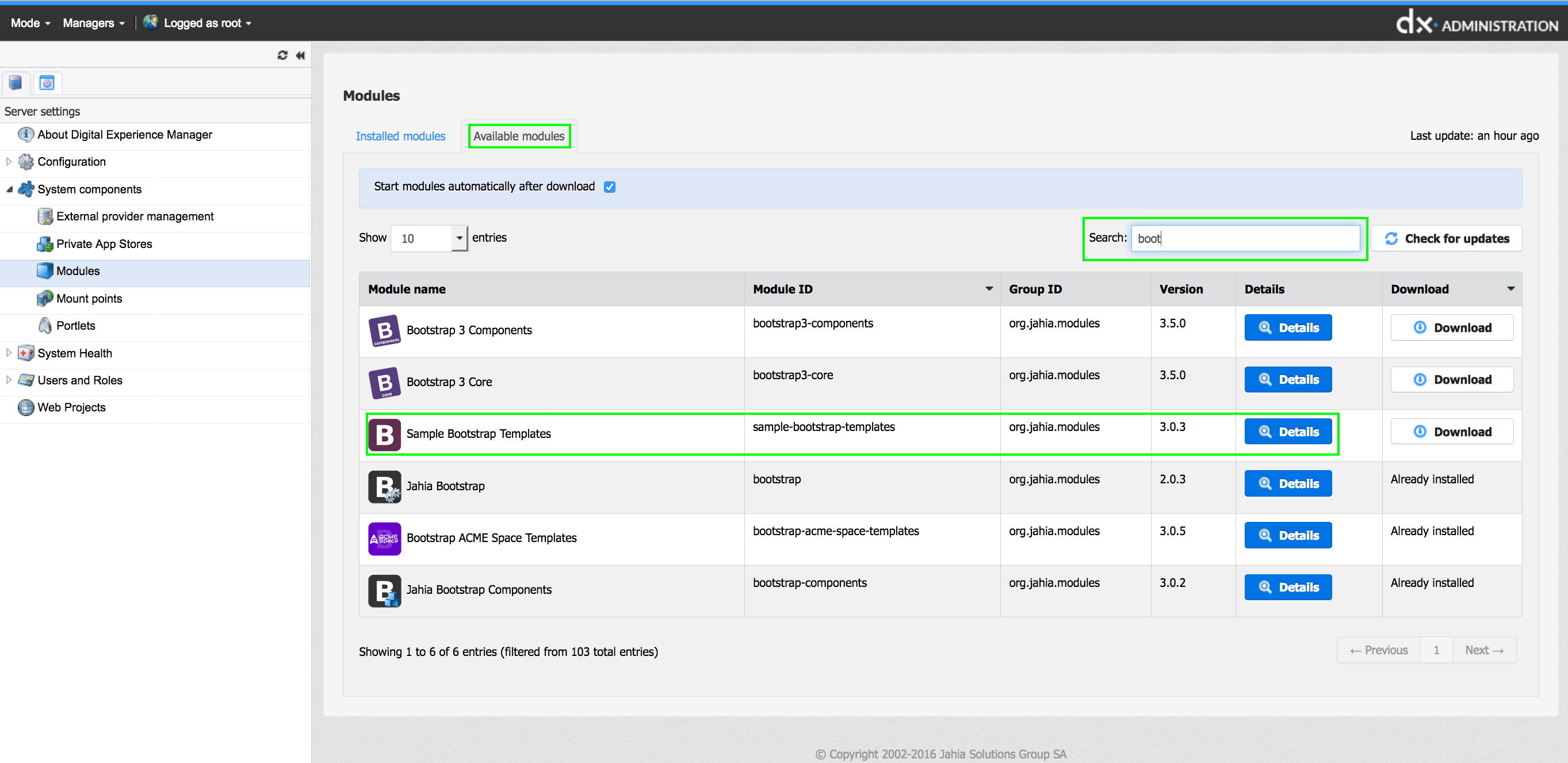This screenshot has width=1568, height=763.
Task: Click the Bootstrap 3 Core module logo
Action: (385, 383)
